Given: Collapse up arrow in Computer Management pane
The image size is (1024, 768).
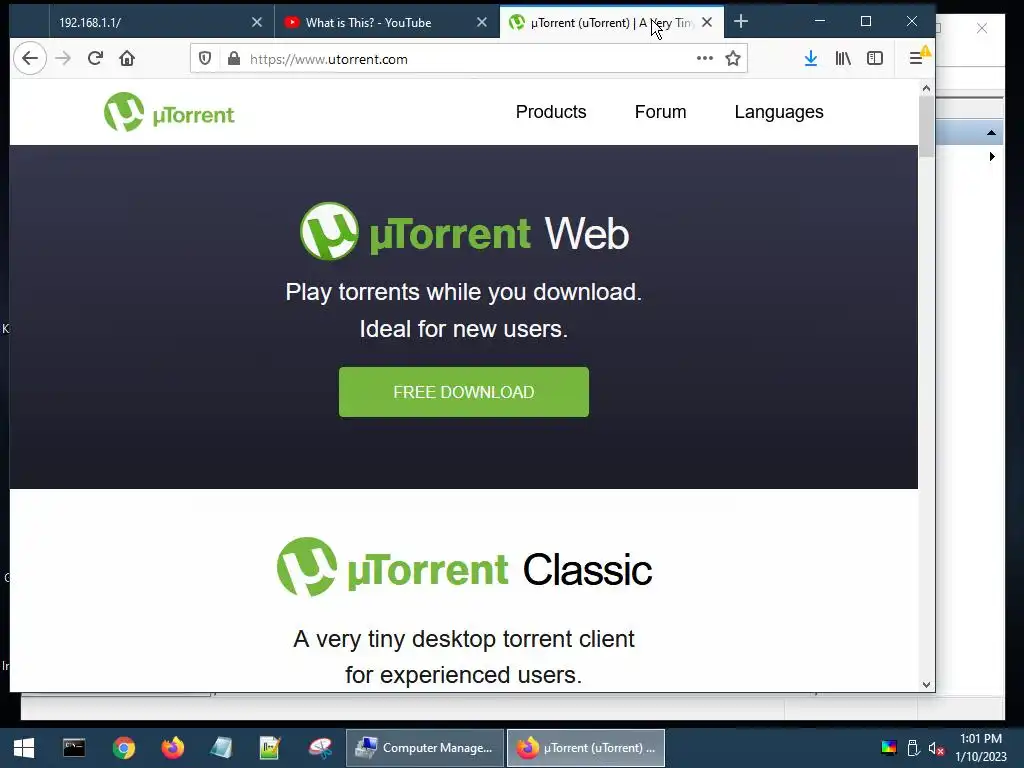Looking at the screenshot, I should pyautogui.click(x=991, y=133).
